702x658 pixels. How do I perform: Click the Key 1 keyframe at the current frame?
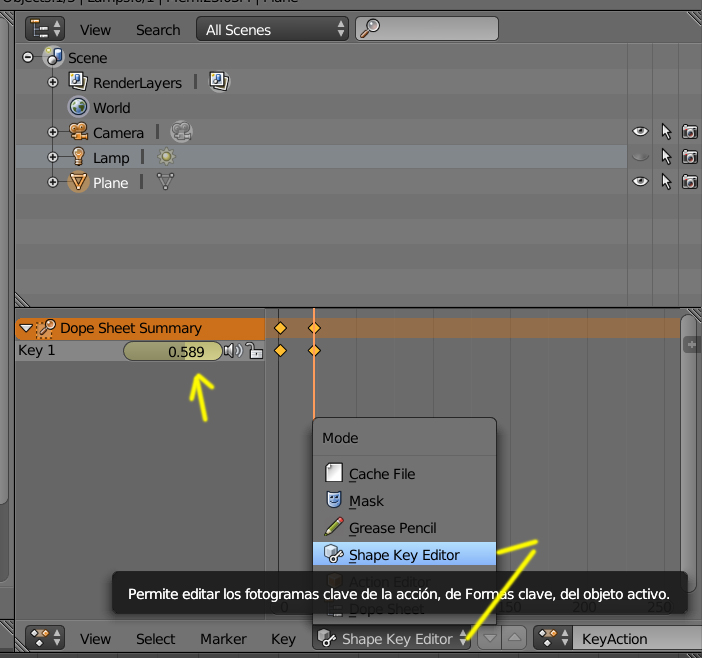[x=314, y=350]
